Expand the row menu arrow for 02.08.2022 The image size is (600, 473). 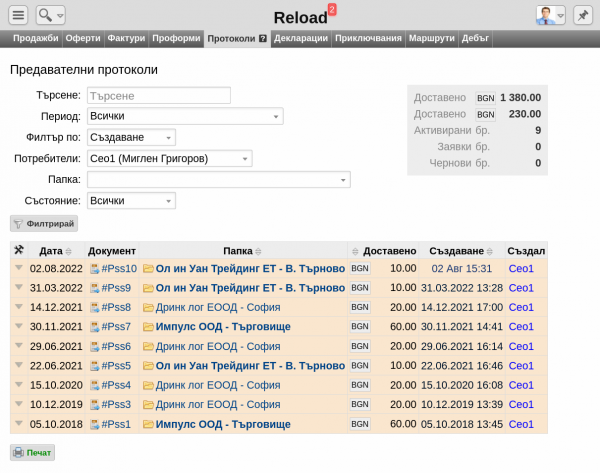[18, 269]
